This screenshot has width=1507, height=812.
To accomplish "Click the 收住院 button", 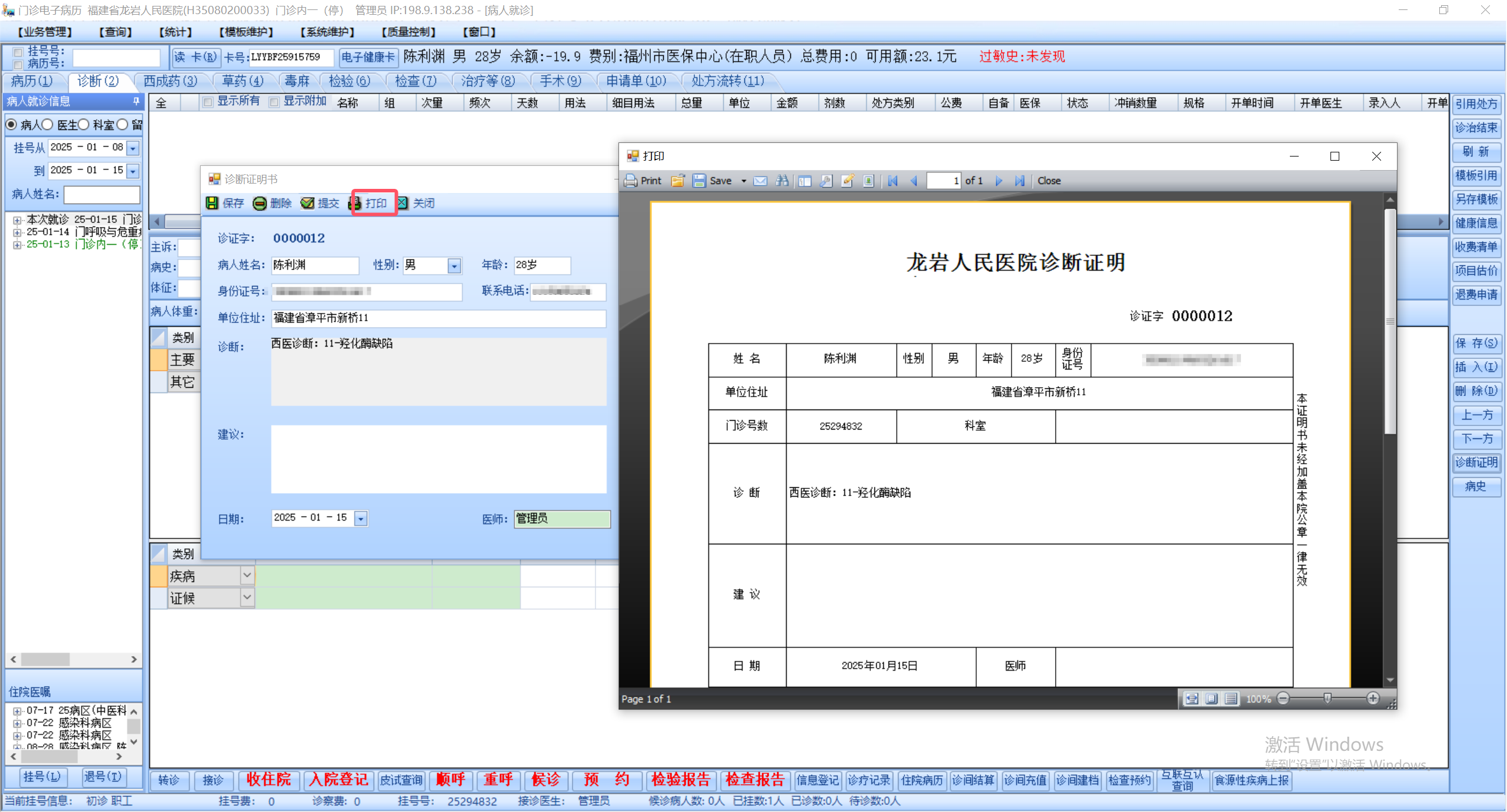I will [268, 780].
